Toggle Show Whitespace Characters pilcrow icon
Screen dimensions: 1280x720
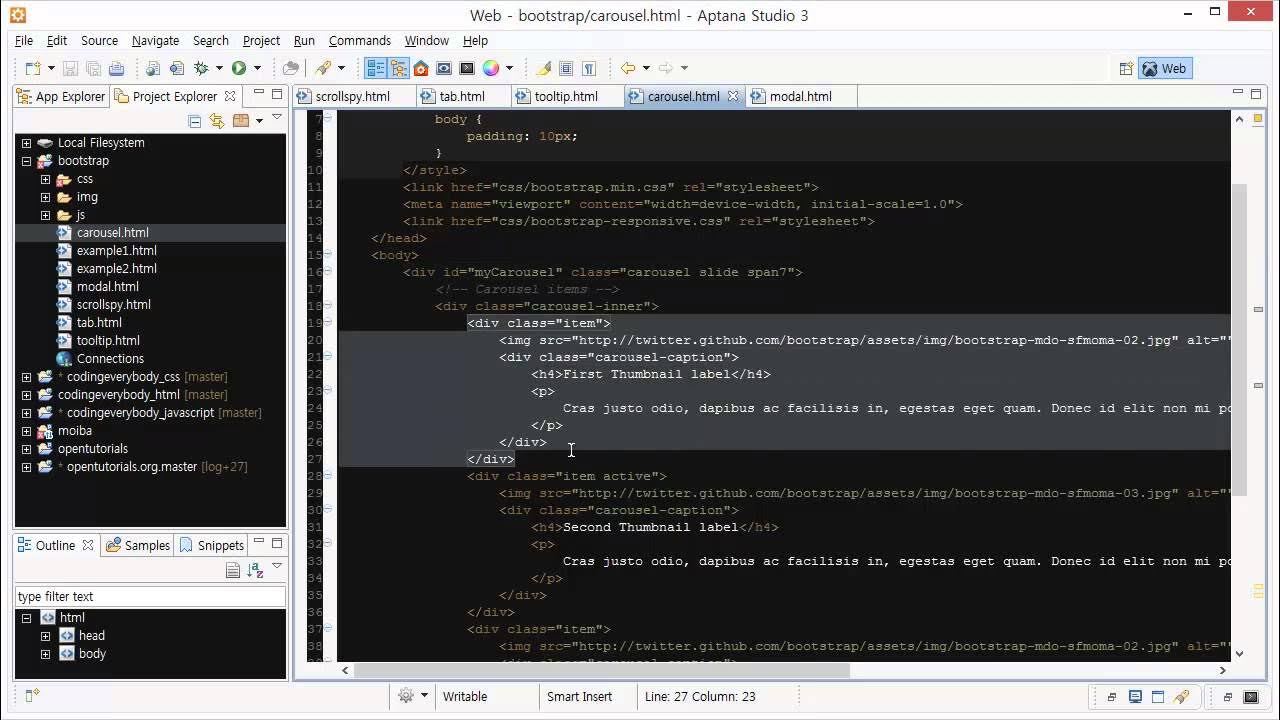point(589,68)
